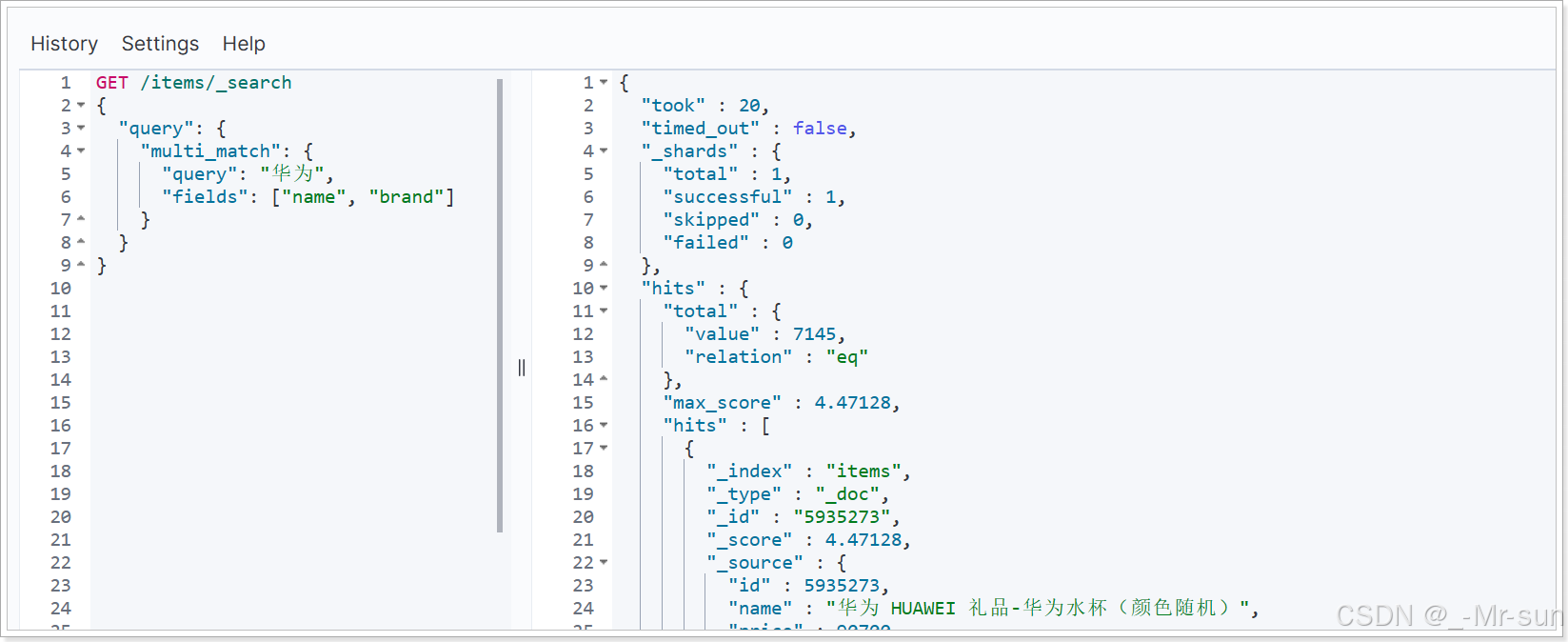Click the "_id" : "5935273" line
The width and height of the screenshot is (1568, 642).
click(x=803, y=517)
